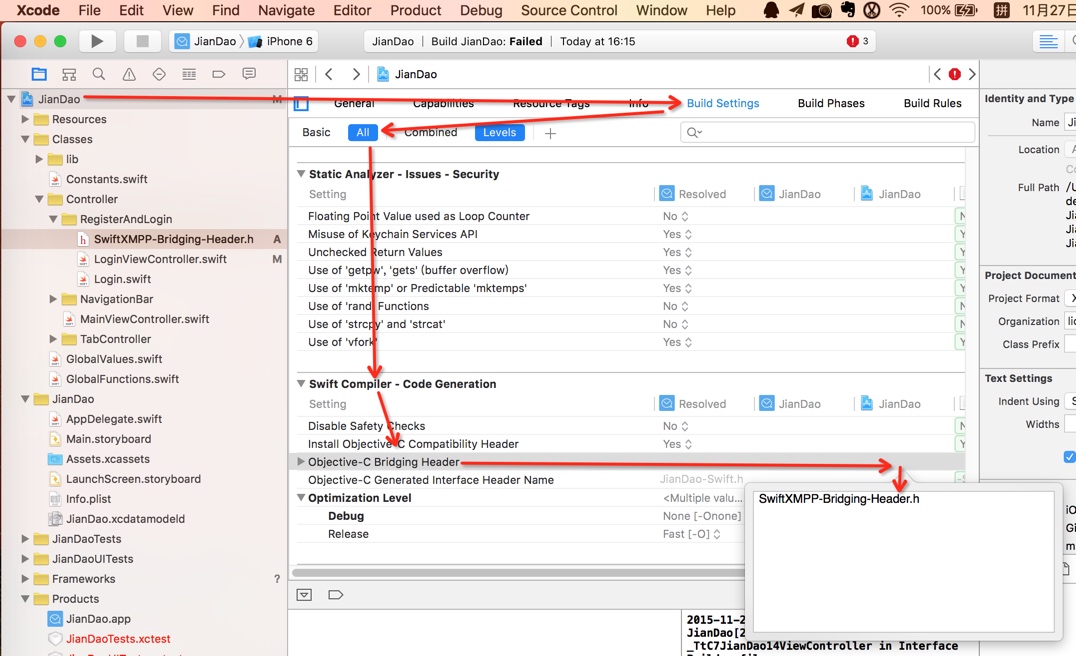
Task: Collapse Swift Compiler - Code Generation section
Action: [301, 384]
